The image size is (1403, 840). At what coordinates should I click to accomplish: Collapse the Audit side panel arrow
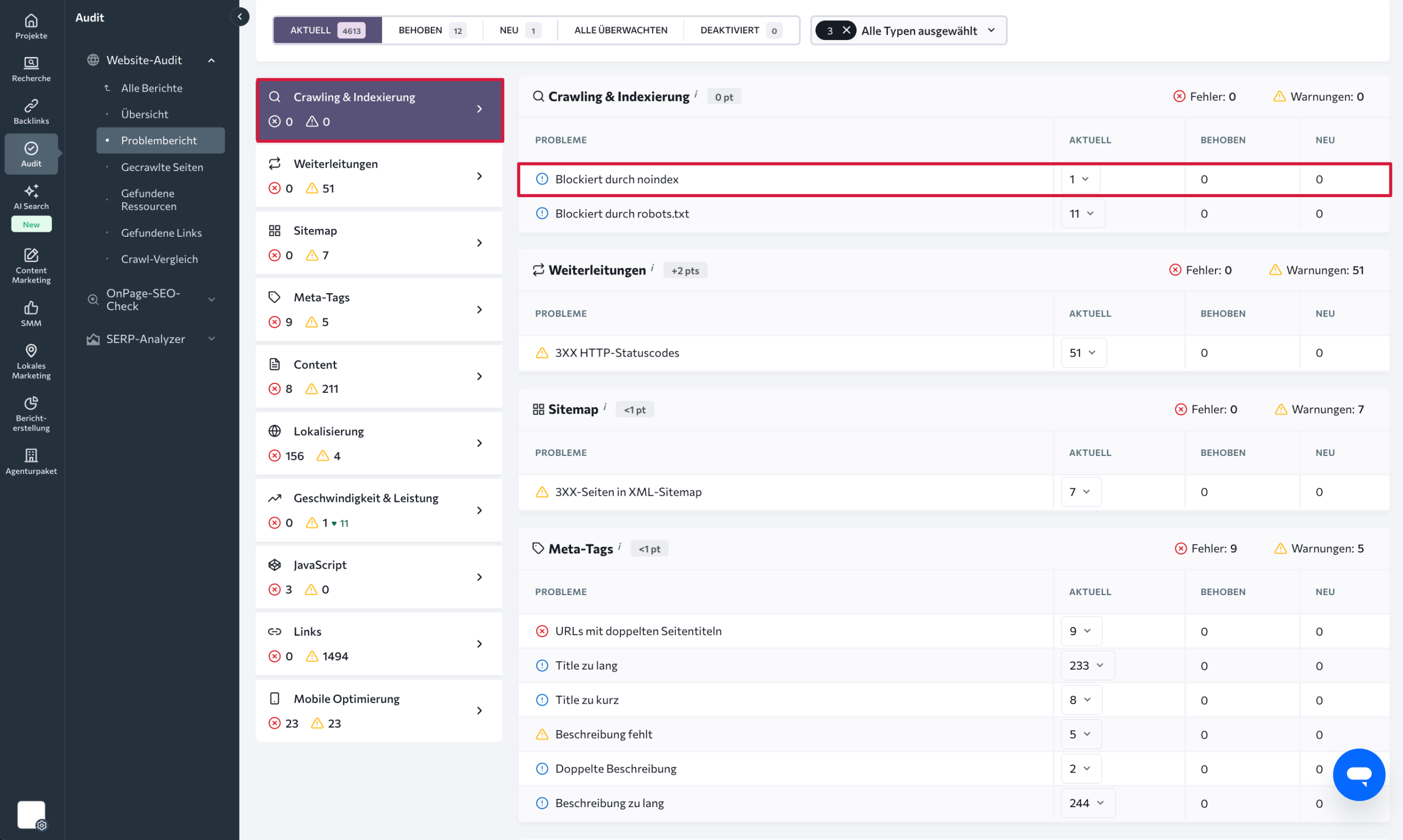240,17
